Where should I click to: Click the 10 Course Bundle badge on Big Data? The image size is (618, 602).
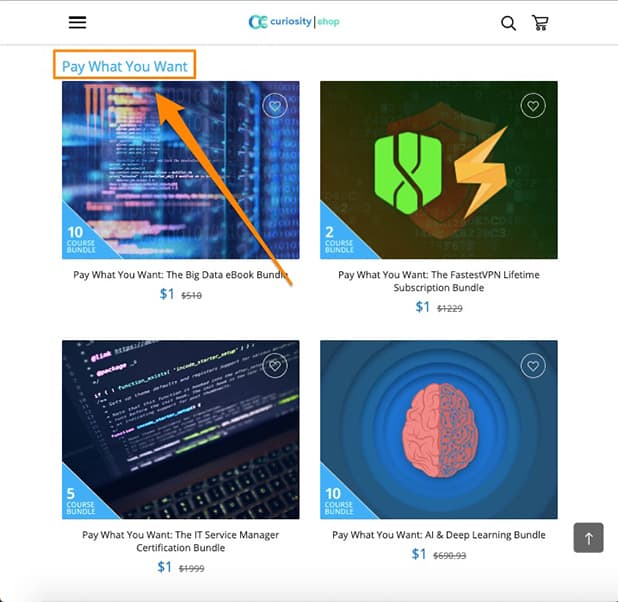coord(80,241)
